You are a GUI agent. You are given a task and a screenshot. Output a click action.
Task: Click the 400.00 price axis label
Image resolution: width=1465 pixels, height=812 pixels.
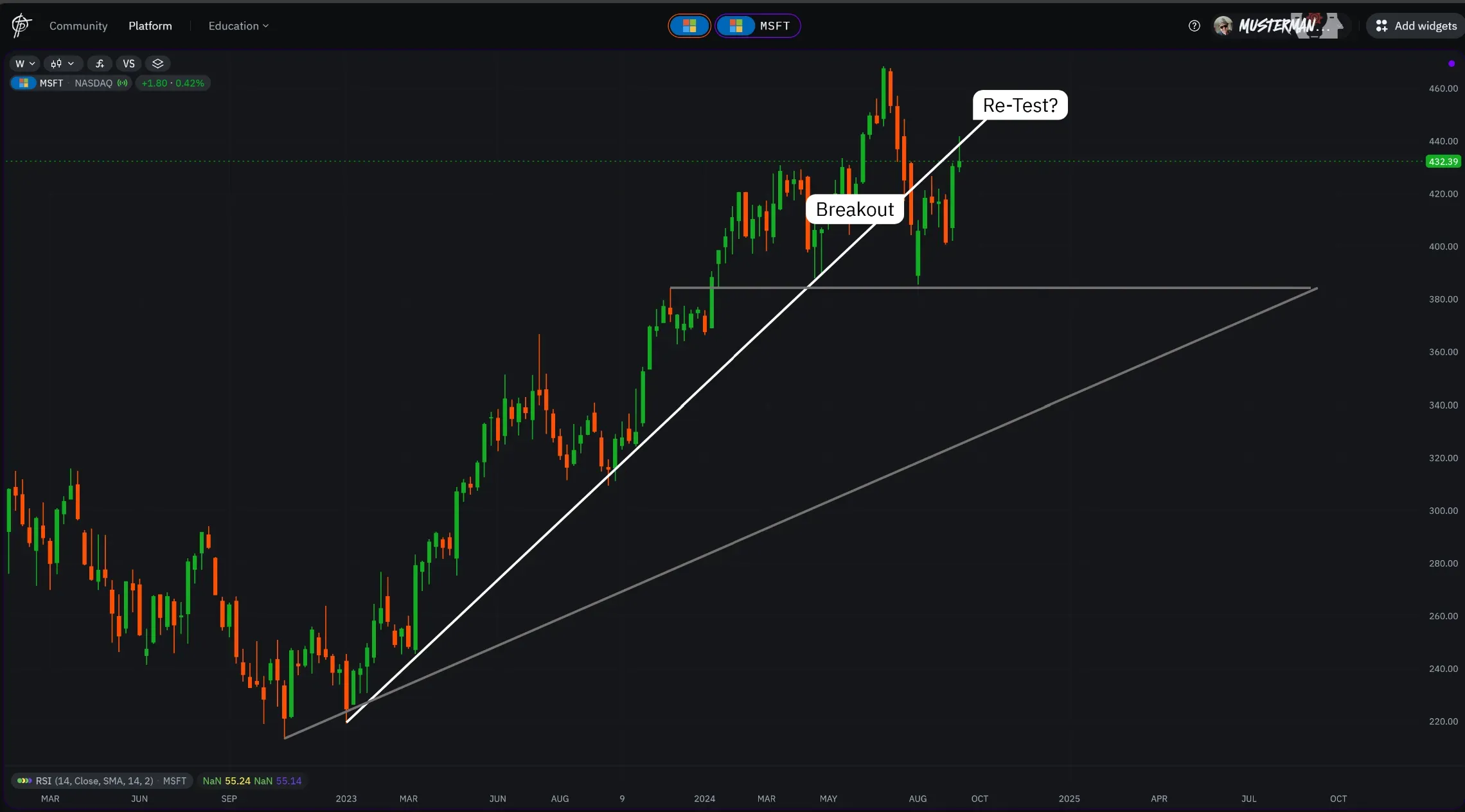1443,247
